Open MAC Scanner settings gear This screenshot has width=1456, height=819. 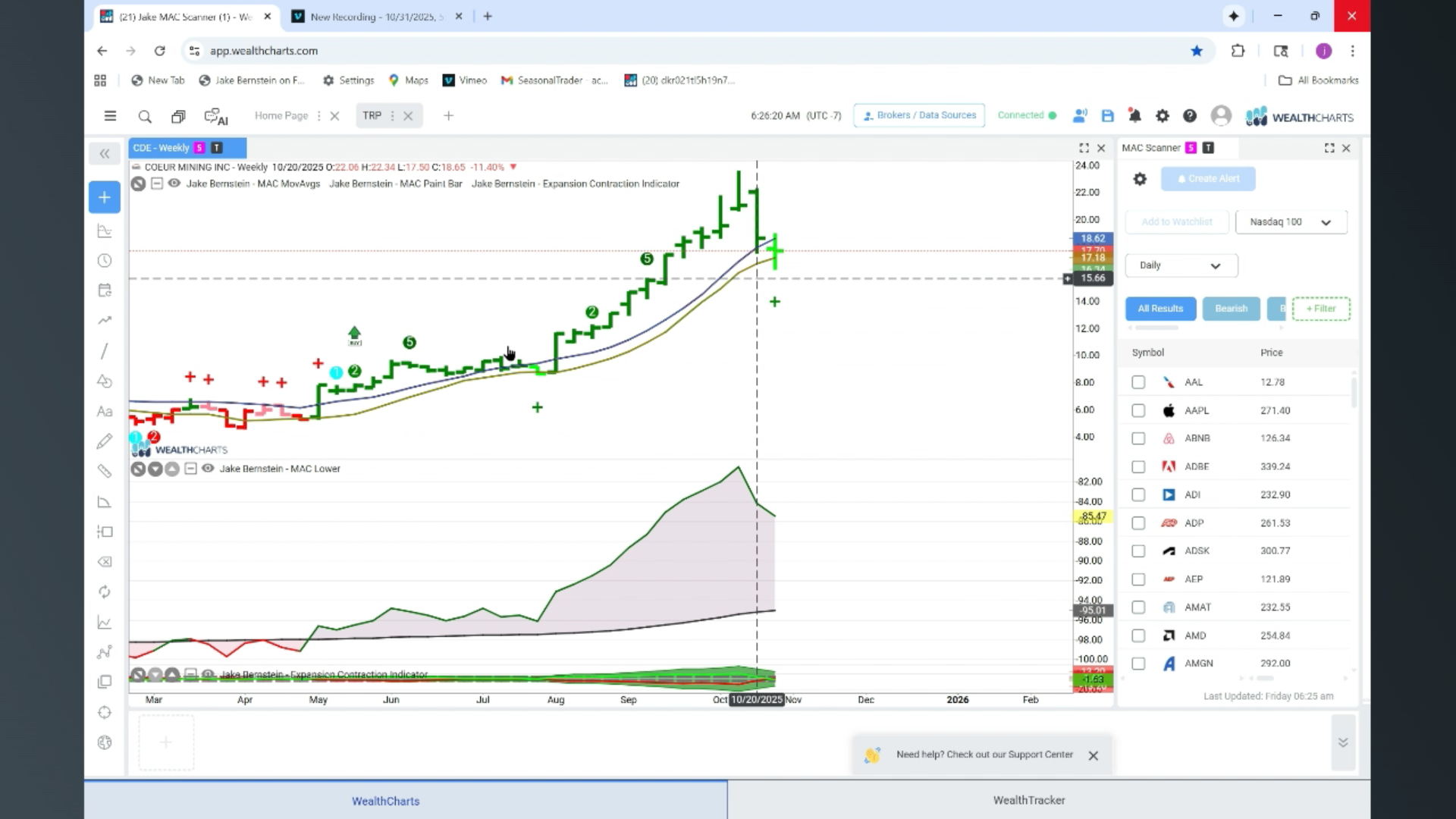(x=1140, y=179)
